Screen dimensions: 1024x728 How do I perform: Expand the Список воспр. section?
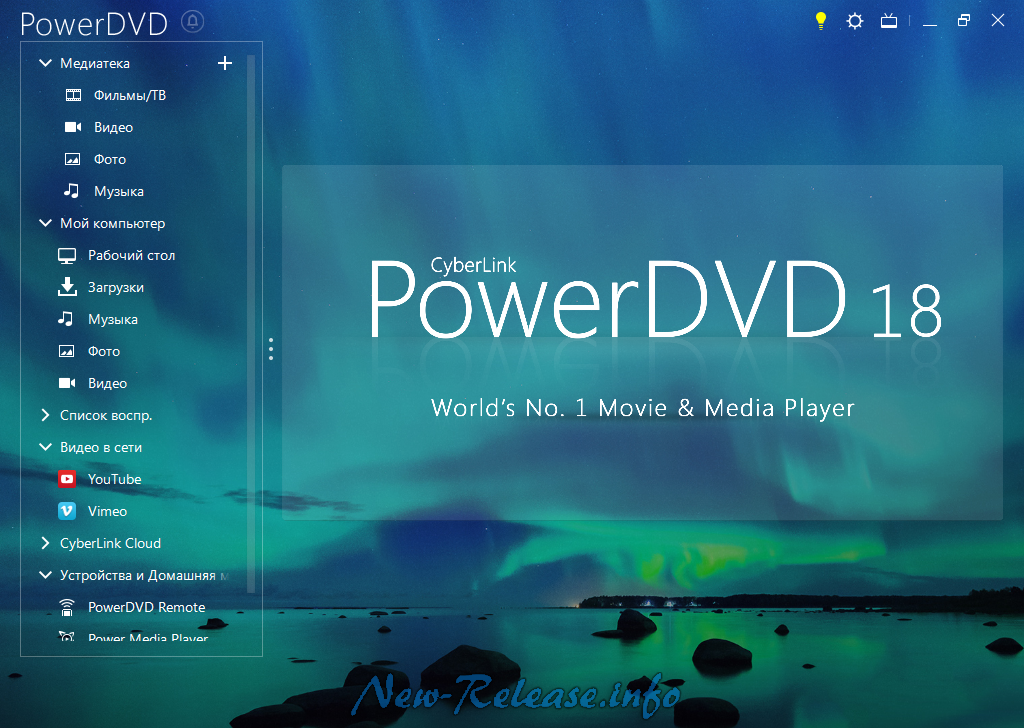tap(45, 415)
